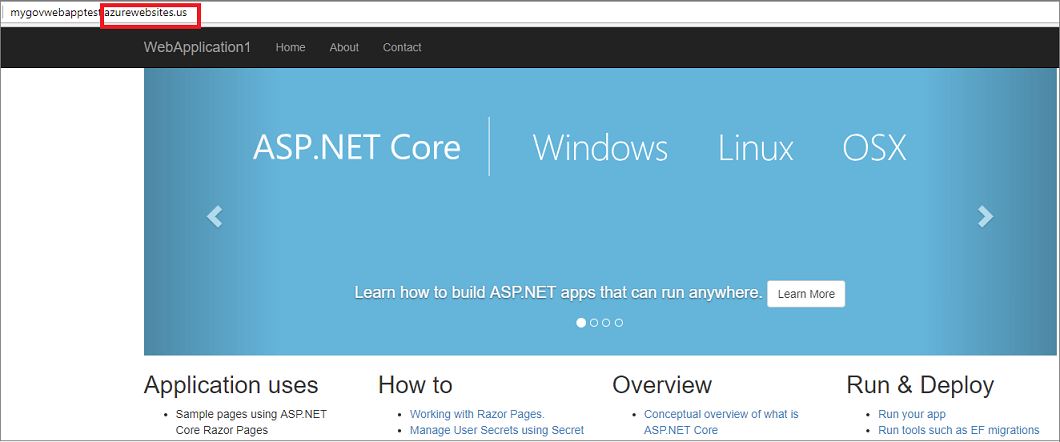Image resolution: width=1060 pixels, height=442 pixels.
Task: Click the next slide right arrow
Action: [985, 216]
